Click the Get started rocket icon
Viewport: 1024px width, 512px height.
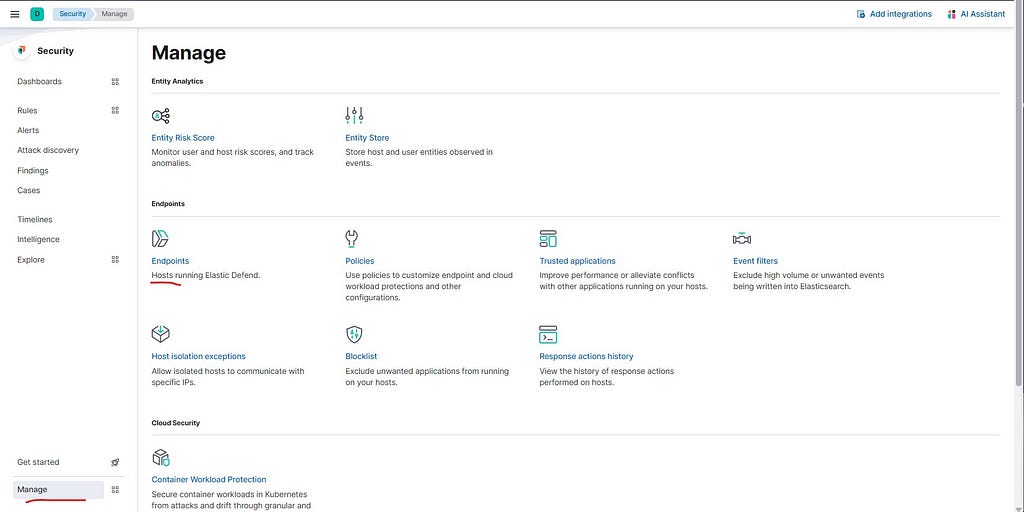(x=116, y=462)
